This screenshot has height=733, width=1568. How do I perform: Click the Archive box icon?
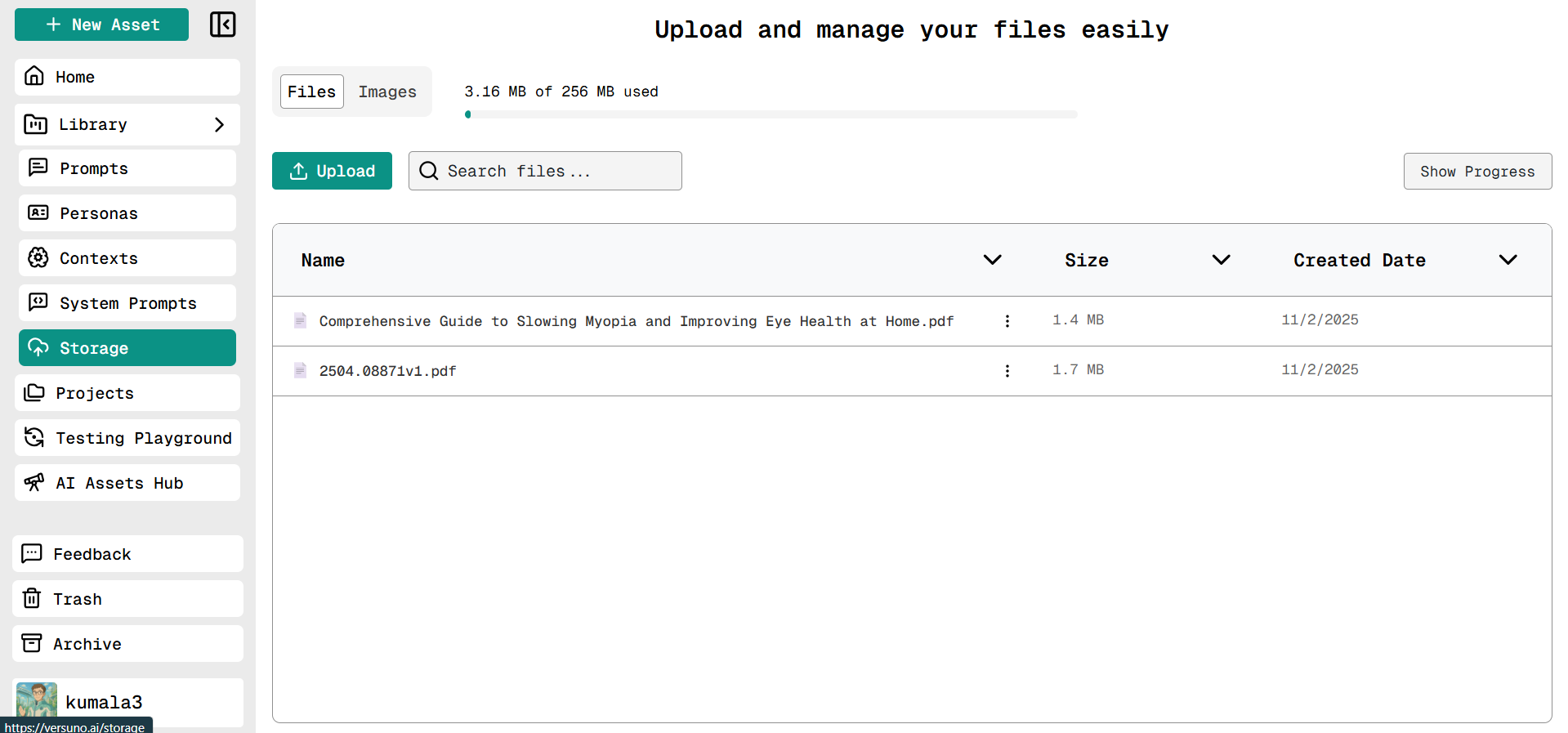point(32,643)
